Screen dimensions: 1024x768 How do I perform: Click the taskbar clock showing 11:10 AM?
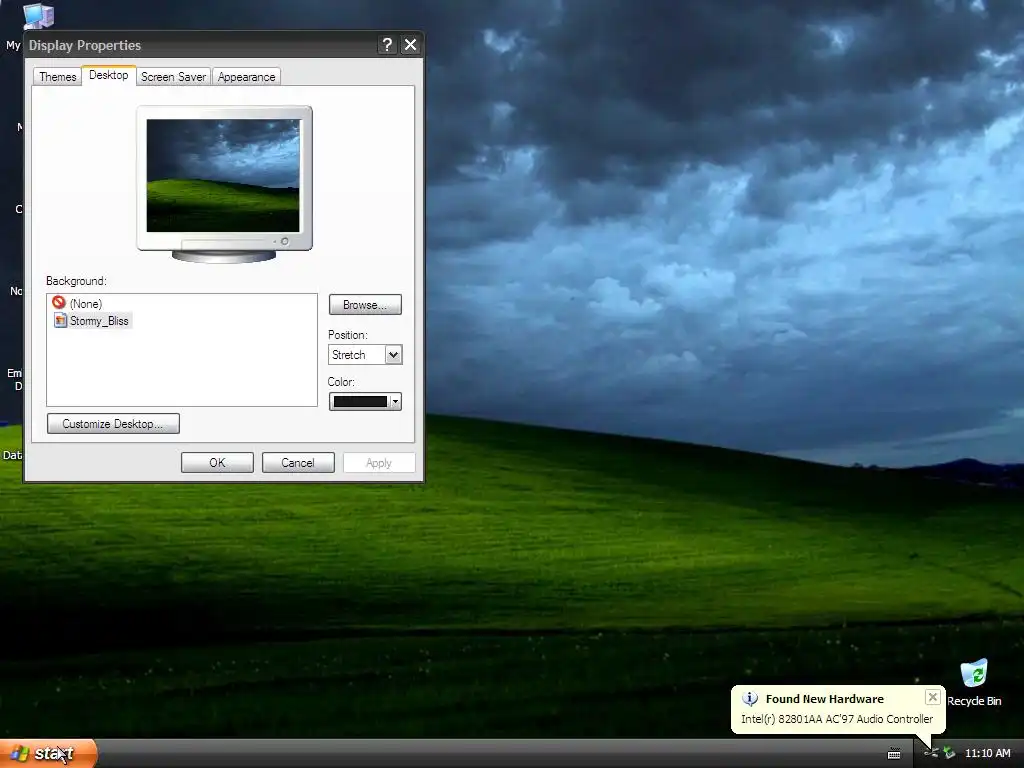click(987, 754)
